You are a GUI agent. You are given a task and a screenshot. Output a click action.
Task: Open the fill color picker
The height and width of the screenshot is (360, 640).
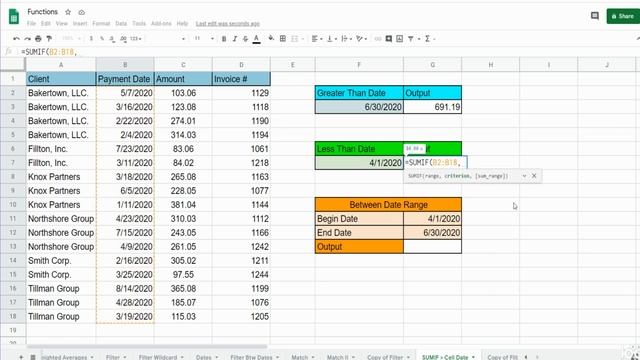coord(271,38)
